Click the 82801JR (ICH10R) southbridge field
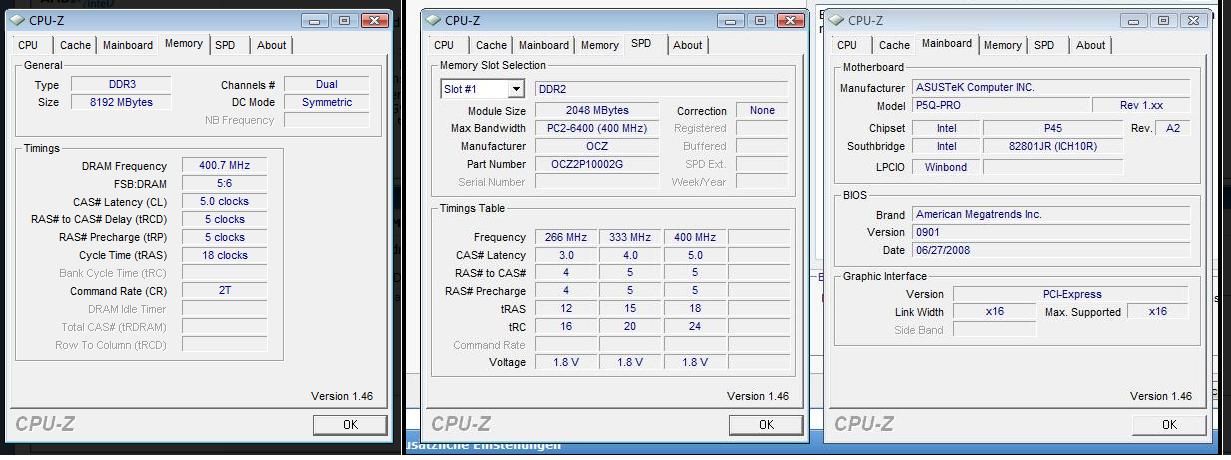The height and width of the screenshot is (460, 1231). pyautogui.click(x=1053, y=146)
